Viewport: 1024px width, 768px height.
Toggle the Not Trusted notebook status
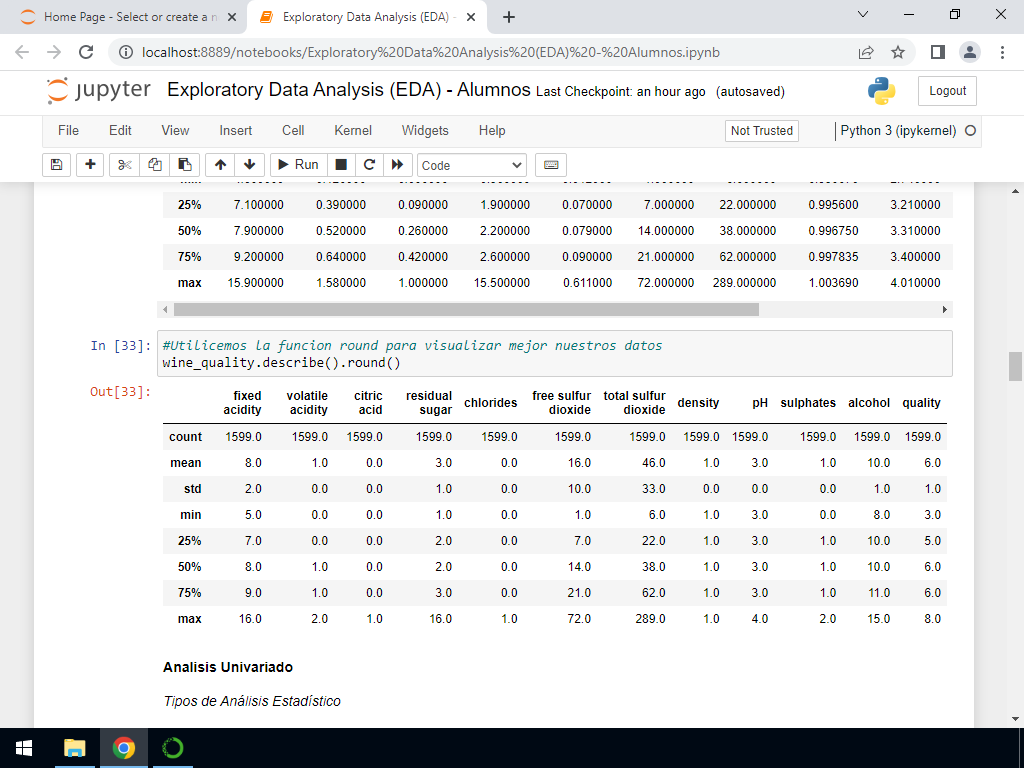tap(761, 131)
